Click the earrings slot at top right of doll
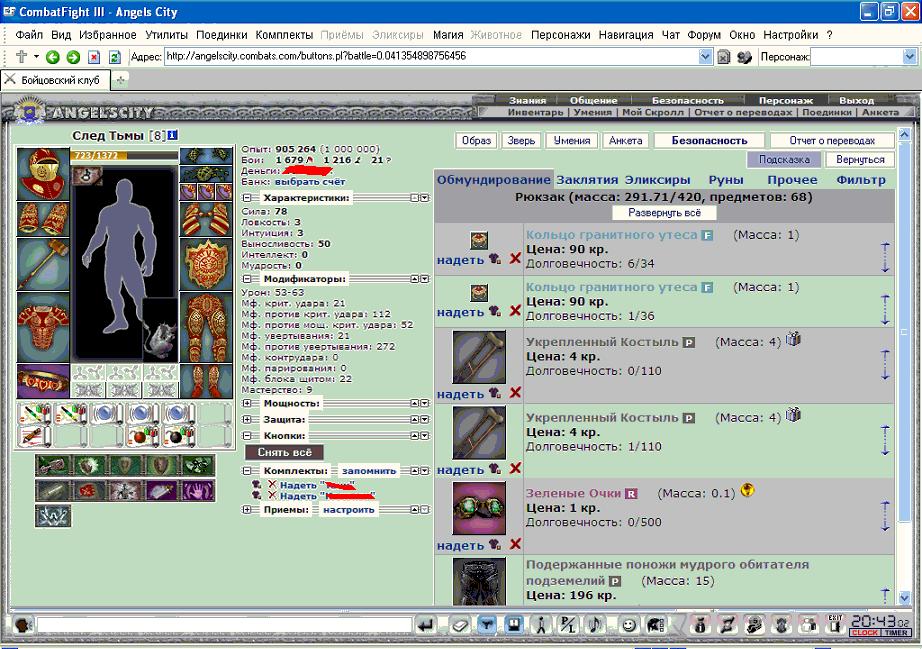The width and height of the screenshot is (922, 649). click(x=206, y=156)
